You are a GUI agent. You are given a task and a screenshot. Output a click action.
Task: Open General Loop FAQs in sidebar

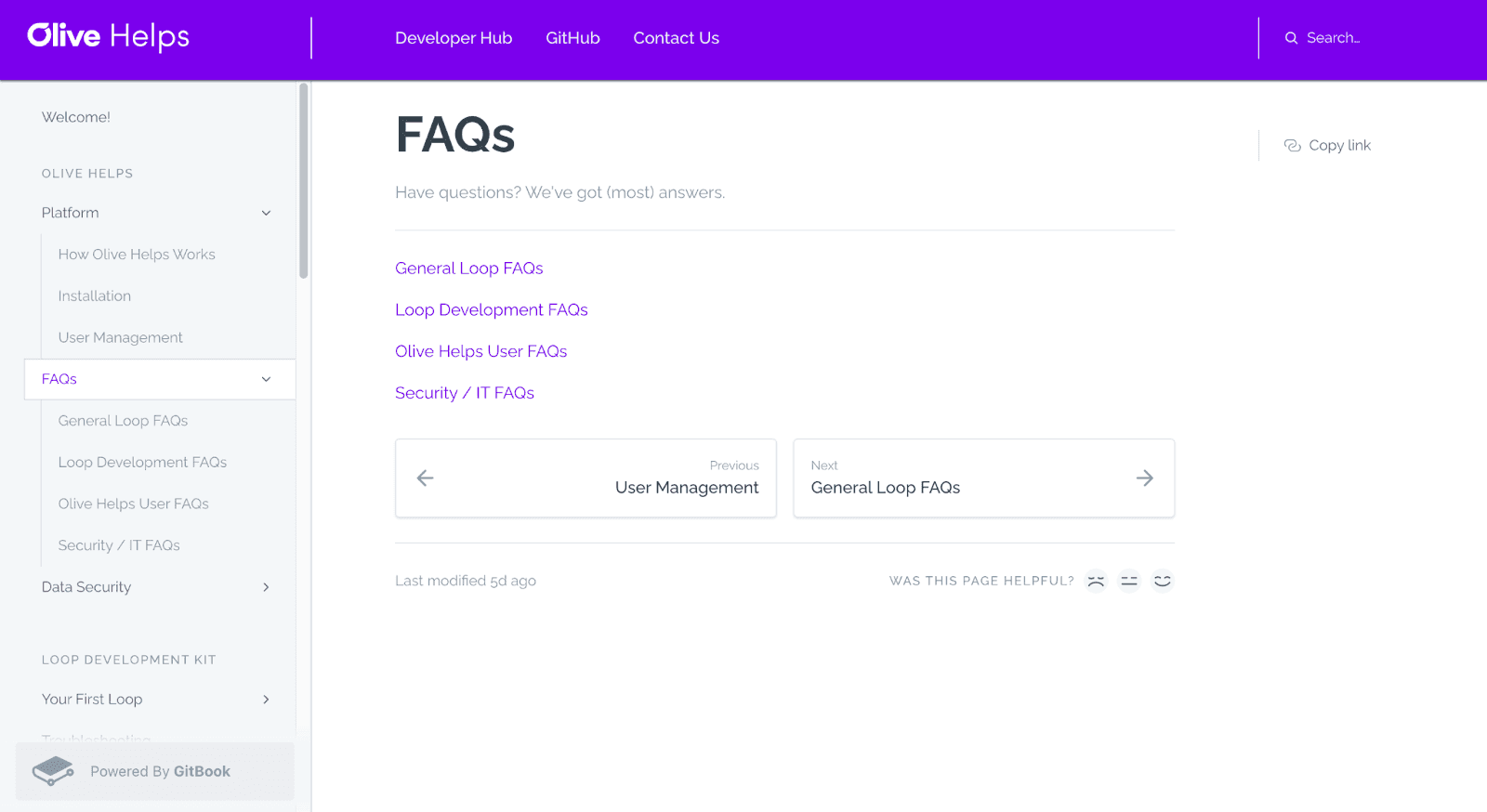coord(123,421)
